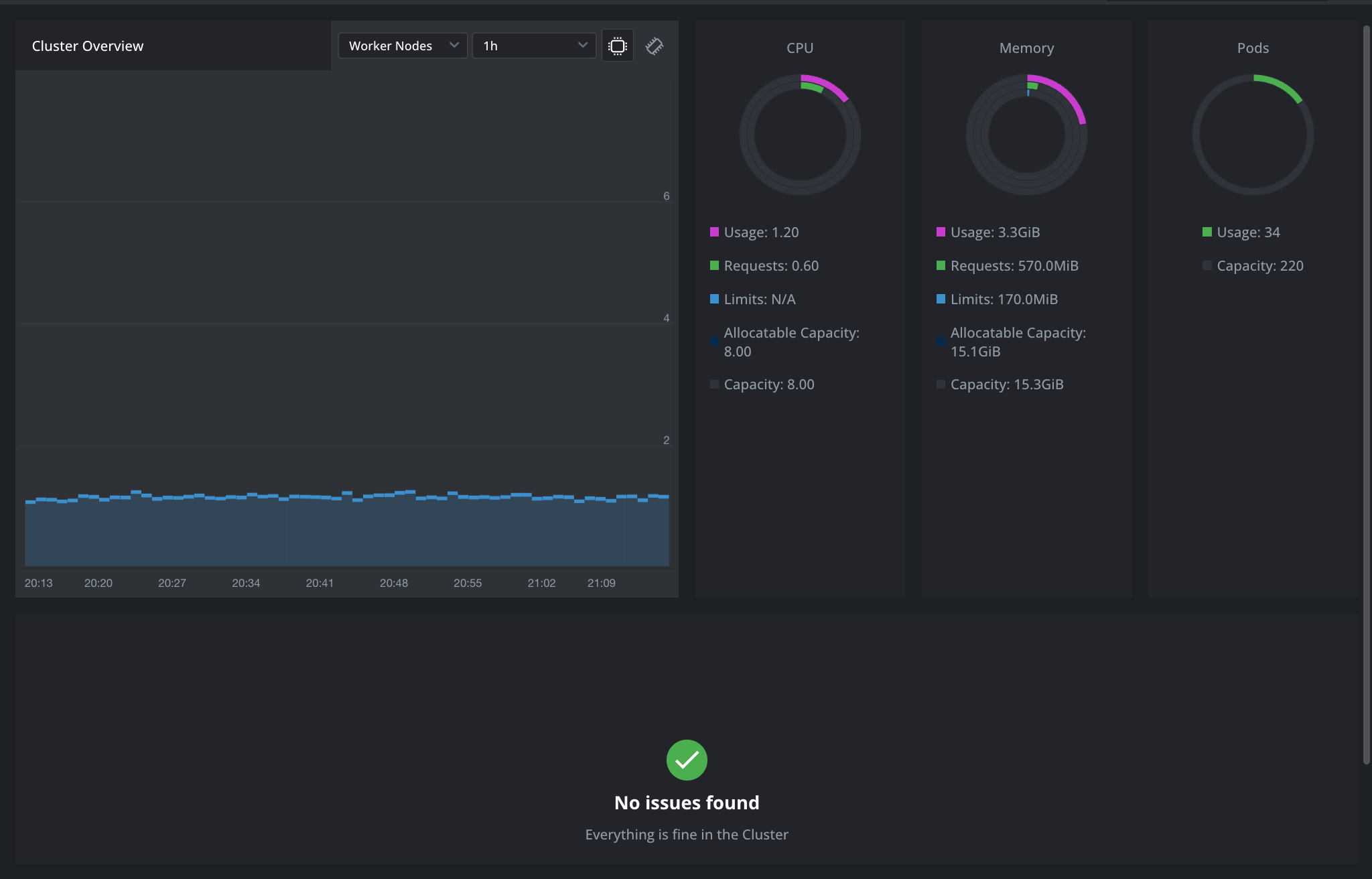This screenshot has height=879, width=1372.
Task: Select the 'Usage: 3.3GiB' Memory value
Action: pos(995,232)
